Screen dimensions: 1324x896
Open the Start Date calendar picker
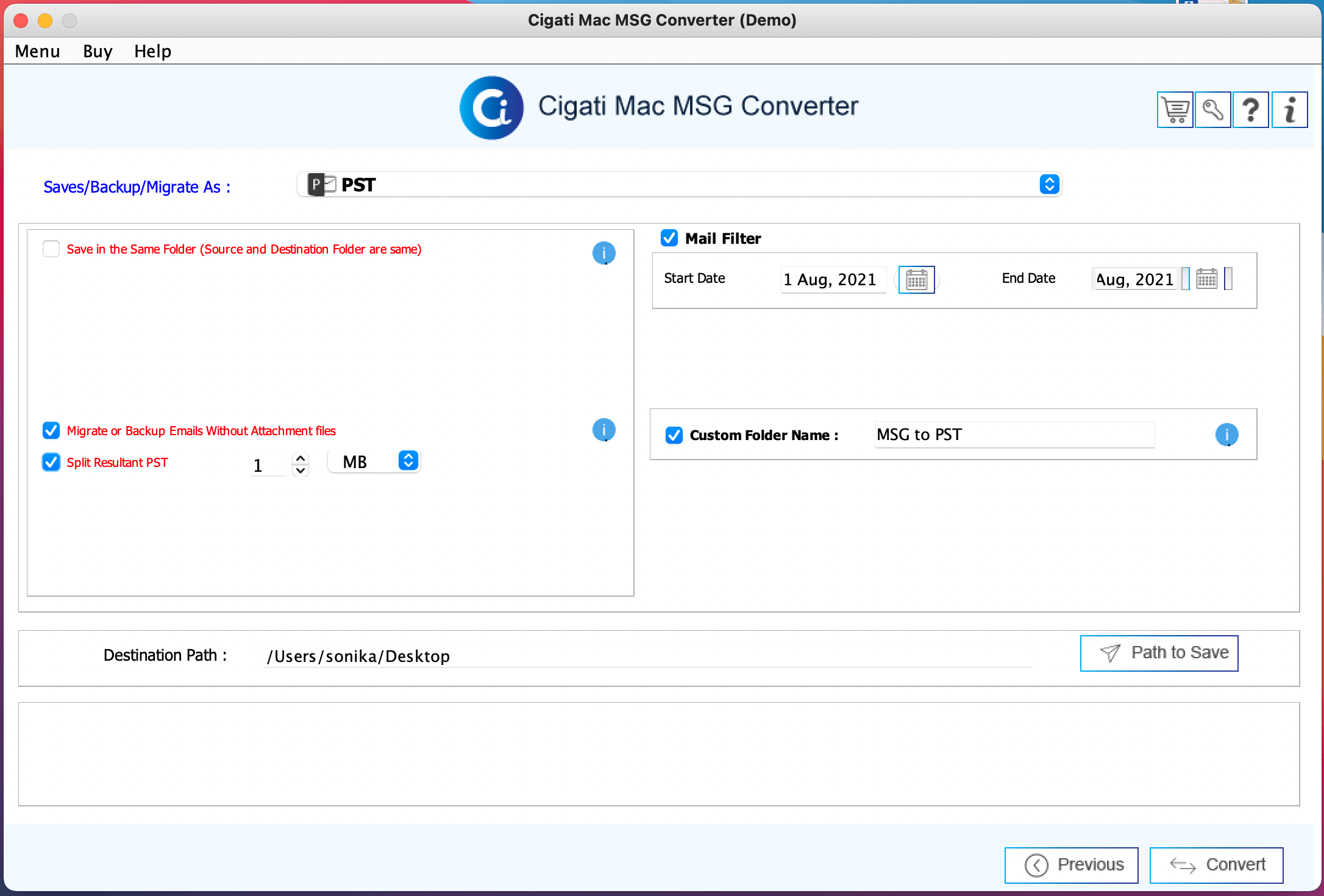point(916,280)
